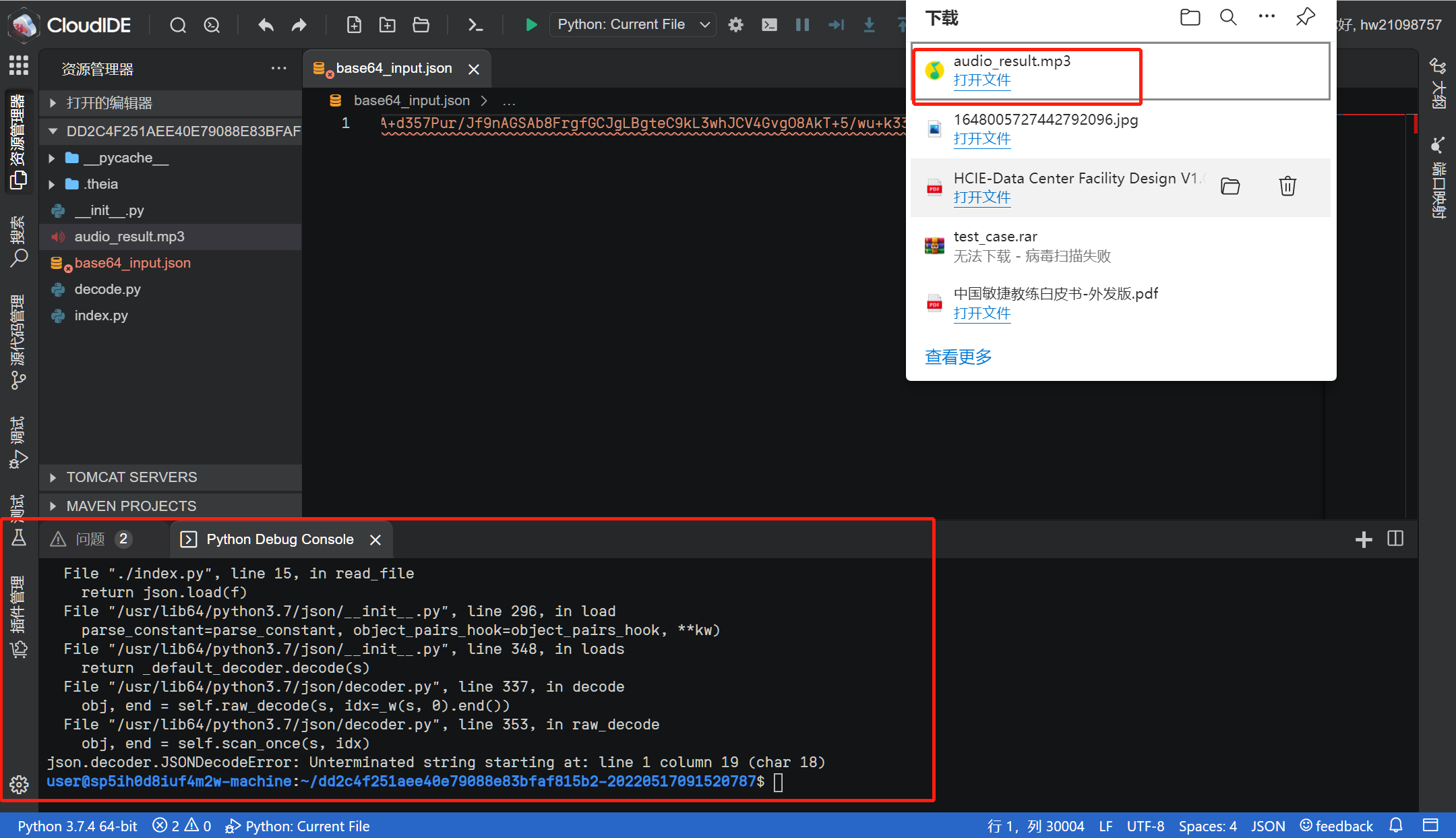Expand the MAVEN PROJECTS section

[131, 506]
